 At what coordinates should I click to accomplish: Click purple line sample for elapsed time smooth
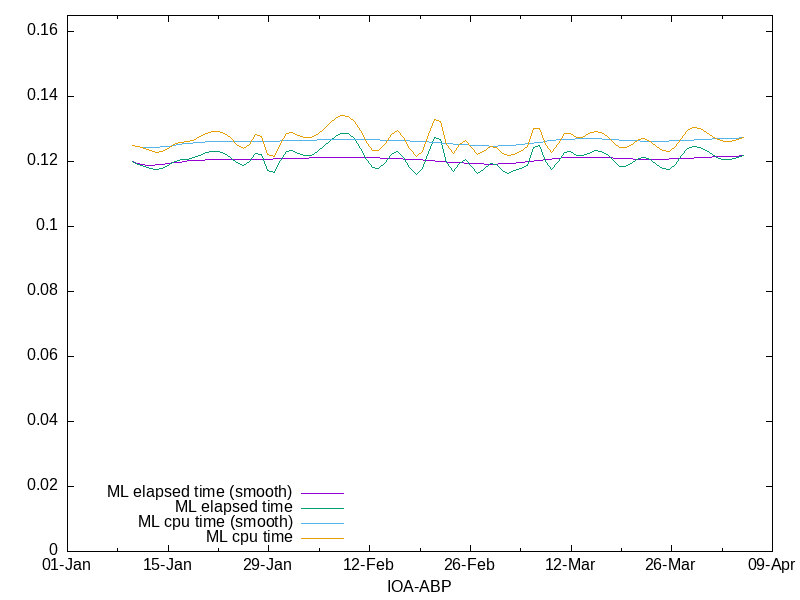(x=320, y=493)
